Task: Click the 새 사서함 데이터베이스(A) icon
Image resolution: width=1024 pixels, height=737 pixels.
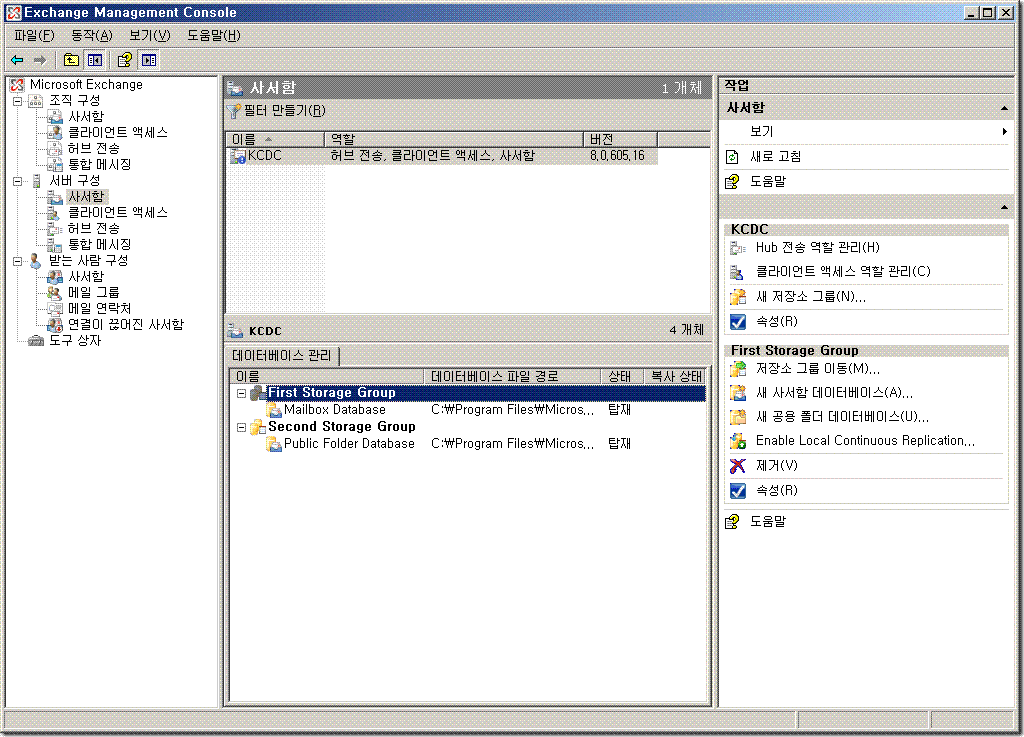Action: (738, 393)
